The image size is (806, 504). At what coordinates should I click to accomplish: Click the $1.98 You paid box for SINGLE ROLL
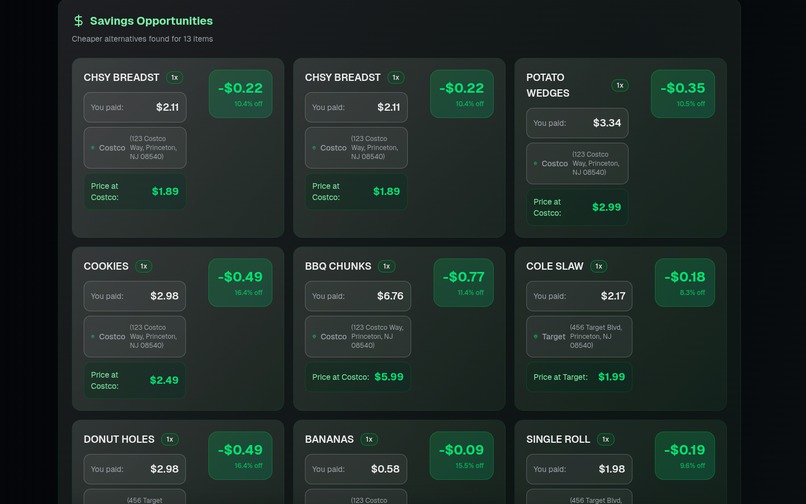point(579,469)
